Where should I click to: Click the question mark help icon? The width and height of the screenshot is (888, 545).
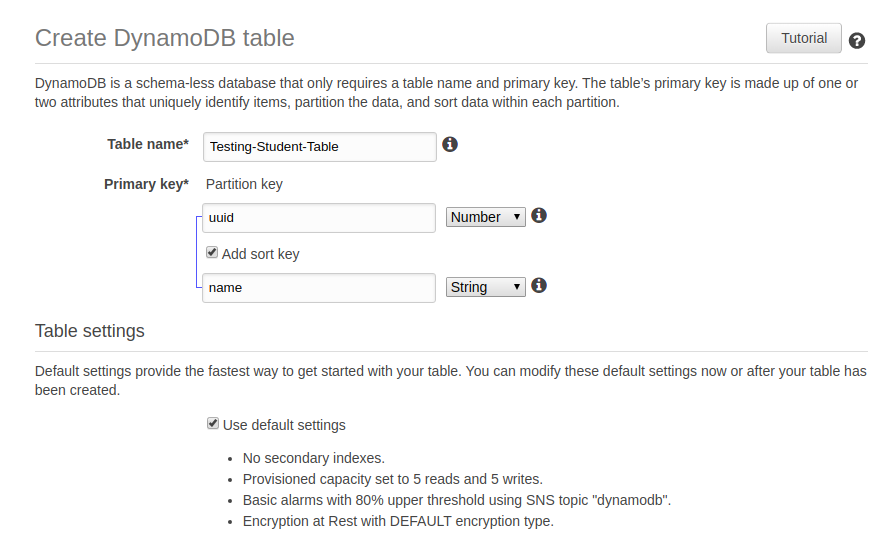[x=856, y=41]
